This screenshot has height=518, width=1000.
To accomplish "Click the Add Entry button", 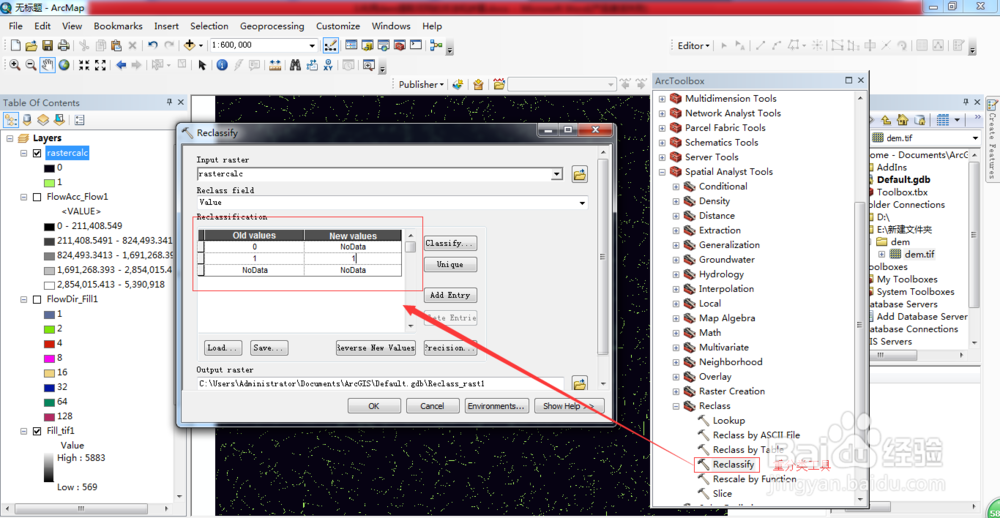I will (x=450, y=295).
